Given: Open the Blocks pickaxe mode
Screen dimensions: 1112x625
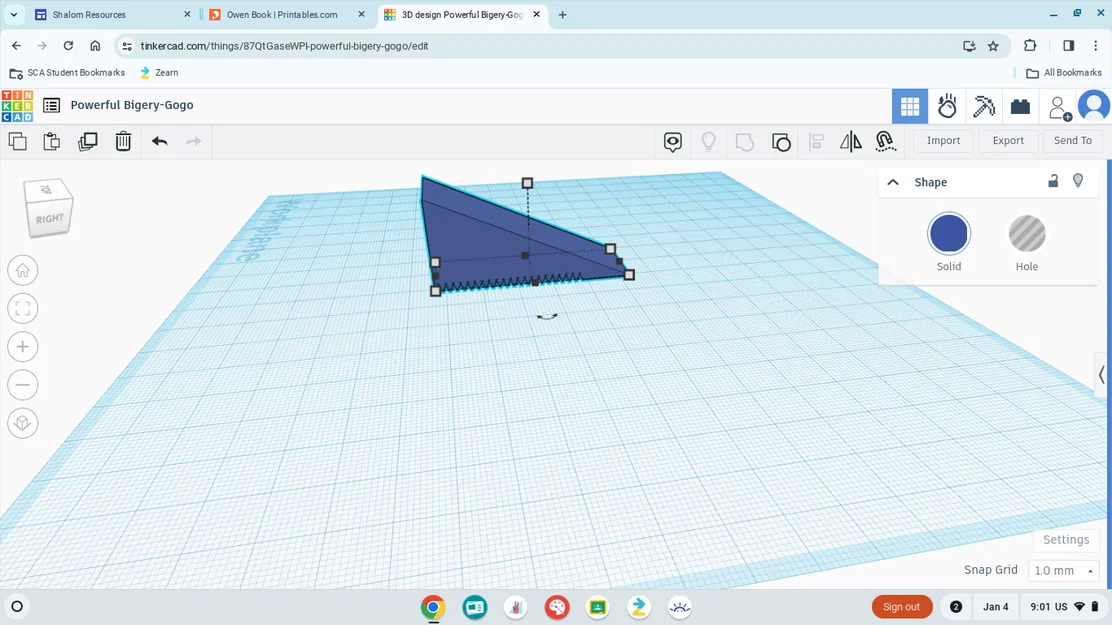Looking at the screenshot, I should point(984,106).
